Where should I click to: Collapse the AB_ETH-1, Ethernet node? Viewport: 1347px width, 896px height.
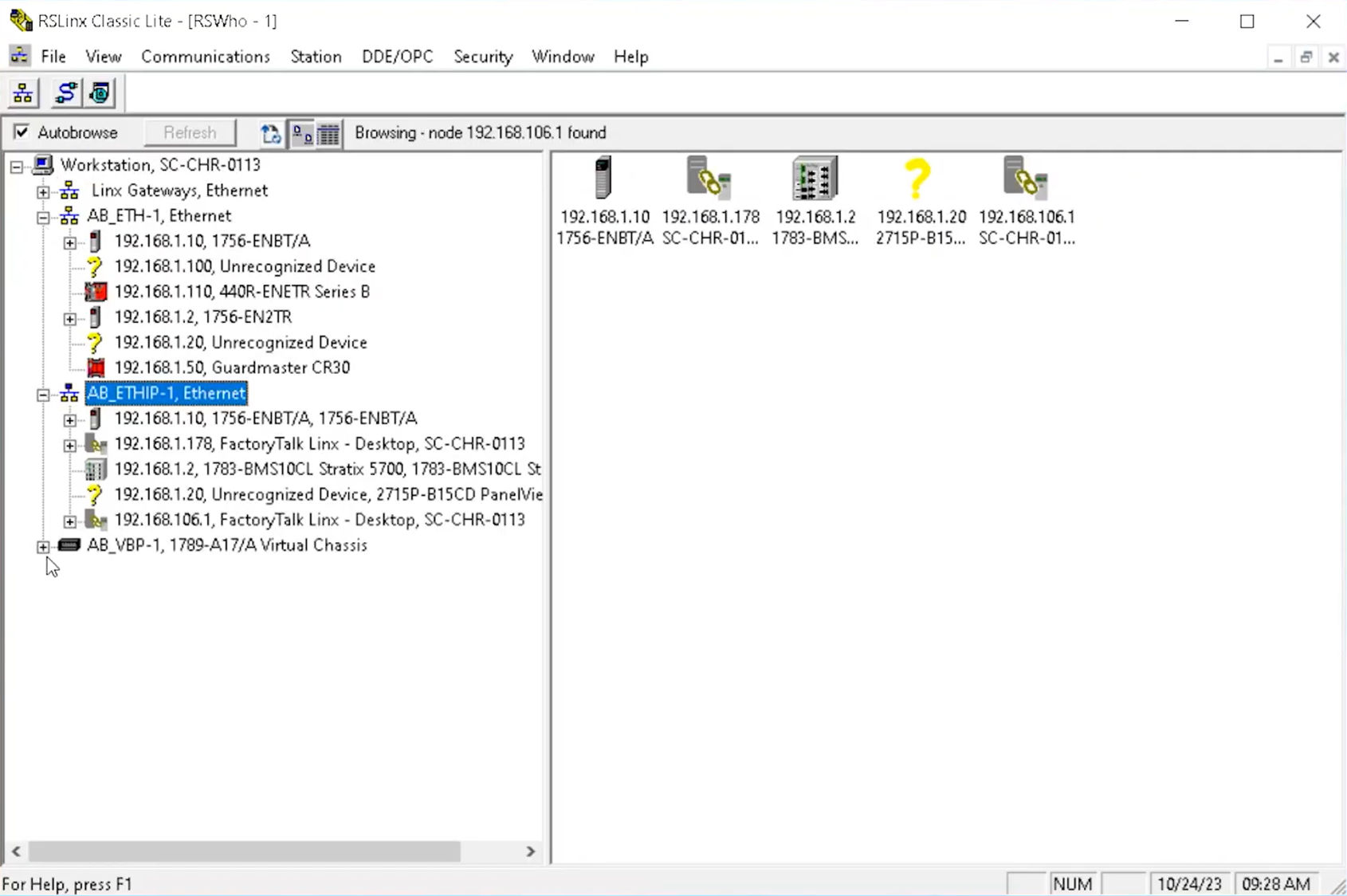click(43, 218)
